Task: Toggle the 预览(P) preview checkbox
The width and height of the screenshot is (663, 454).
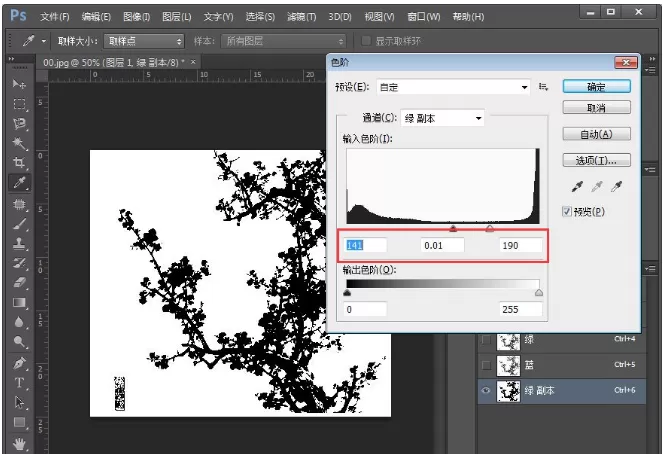Action: point(567,211)
